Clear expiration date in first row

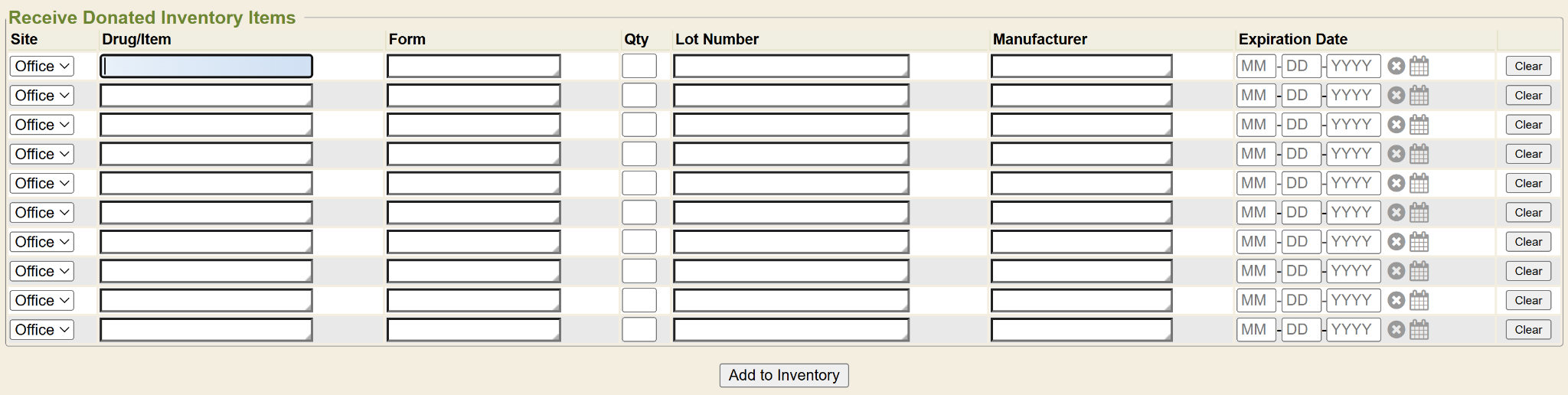[x=1396, y=67]
